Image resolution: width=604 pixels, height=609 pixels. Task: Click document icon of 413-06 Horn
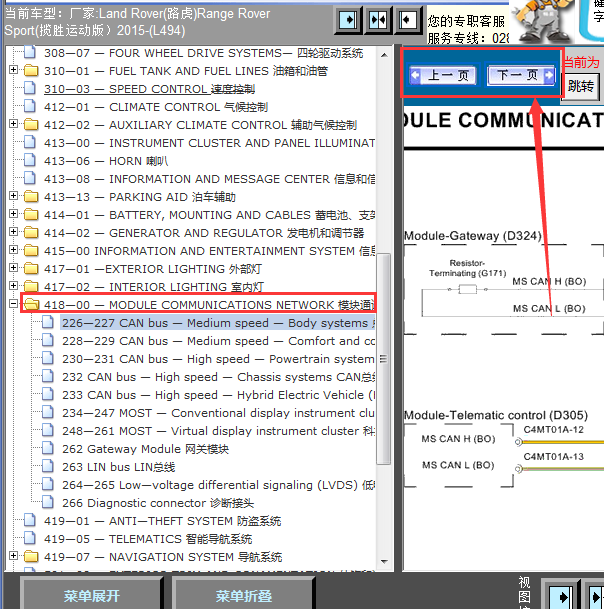[x=30, y=160]
